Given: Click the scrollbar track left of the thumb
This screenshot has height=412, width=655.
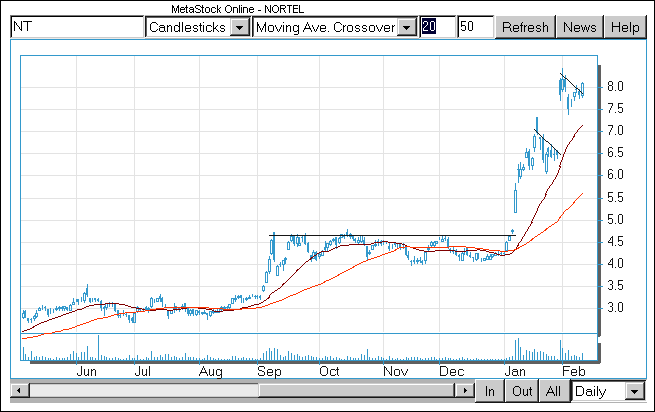Looking at the screenshot, I should 143,391.
